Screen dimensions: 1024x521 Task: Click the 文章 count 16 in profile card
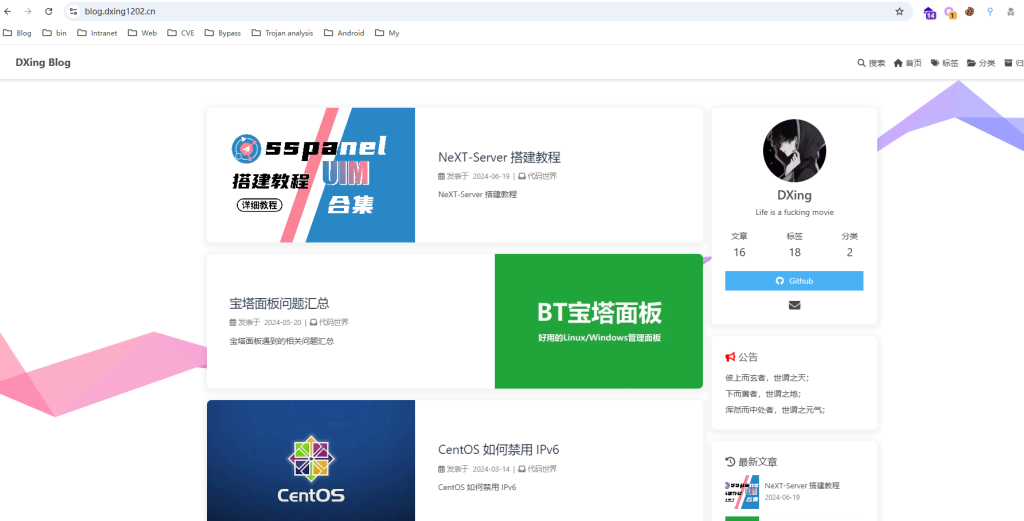pyautogui.click(x=739, y=252)
